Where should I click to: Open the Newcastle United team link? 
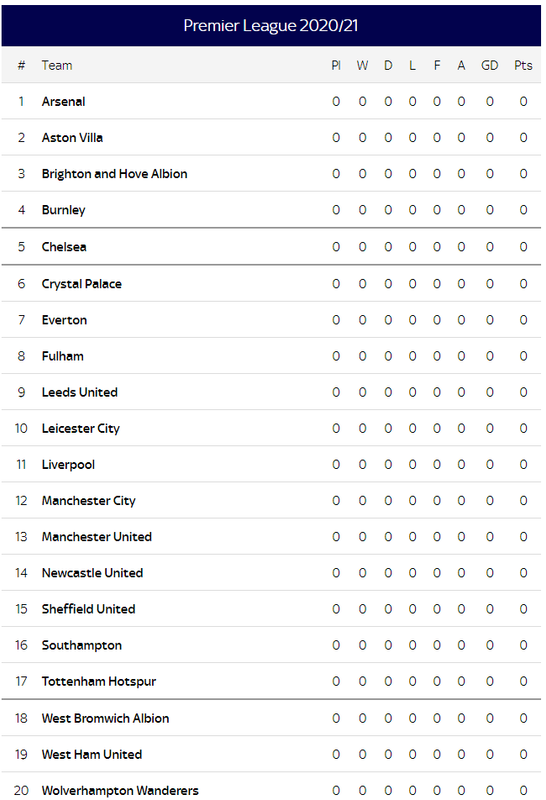click(92, 573)
